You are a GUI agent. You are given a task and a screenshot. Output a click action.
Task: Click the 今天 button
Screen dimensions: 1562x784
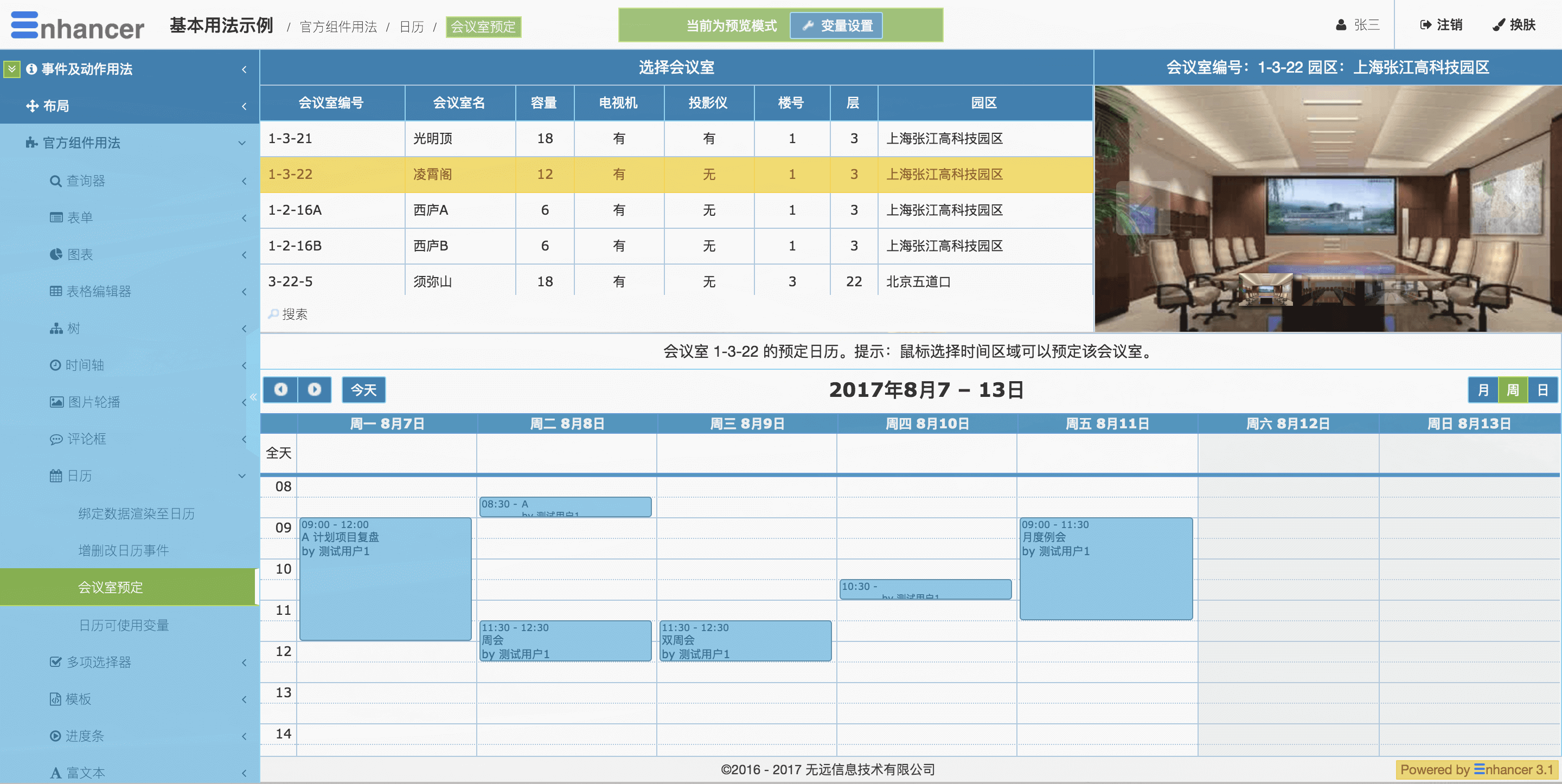point(363,390)
